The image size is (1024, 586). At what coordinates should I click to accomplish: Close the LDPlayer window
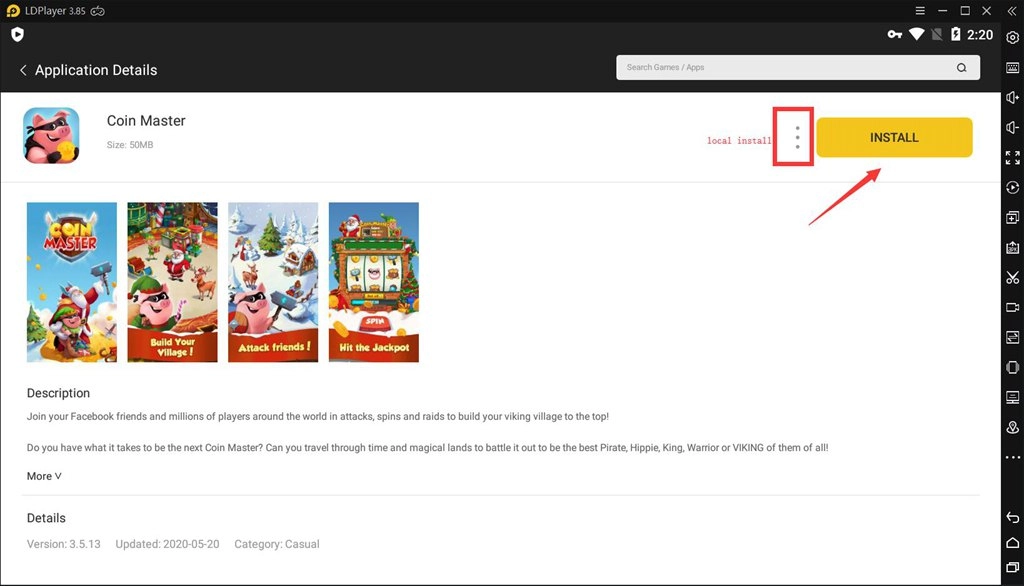pos(987,10)
